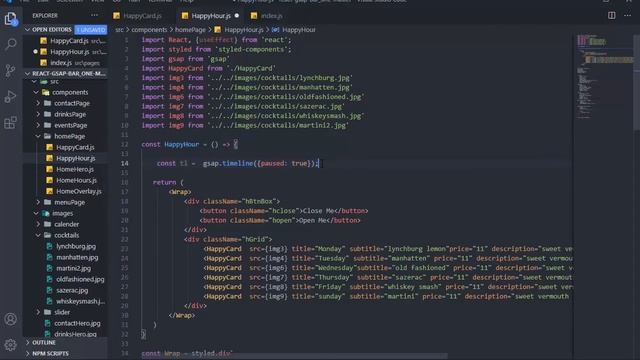640x360 pixels.
Task: Open Explorer panel ellipsis menu
Action: click(x=94, y=16)
